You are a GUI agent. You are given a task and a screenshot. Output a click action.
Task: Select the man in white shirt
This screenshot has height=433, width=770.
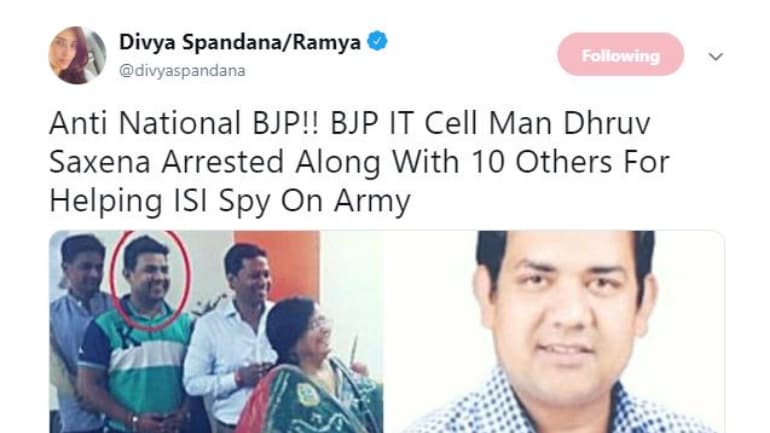231,339
